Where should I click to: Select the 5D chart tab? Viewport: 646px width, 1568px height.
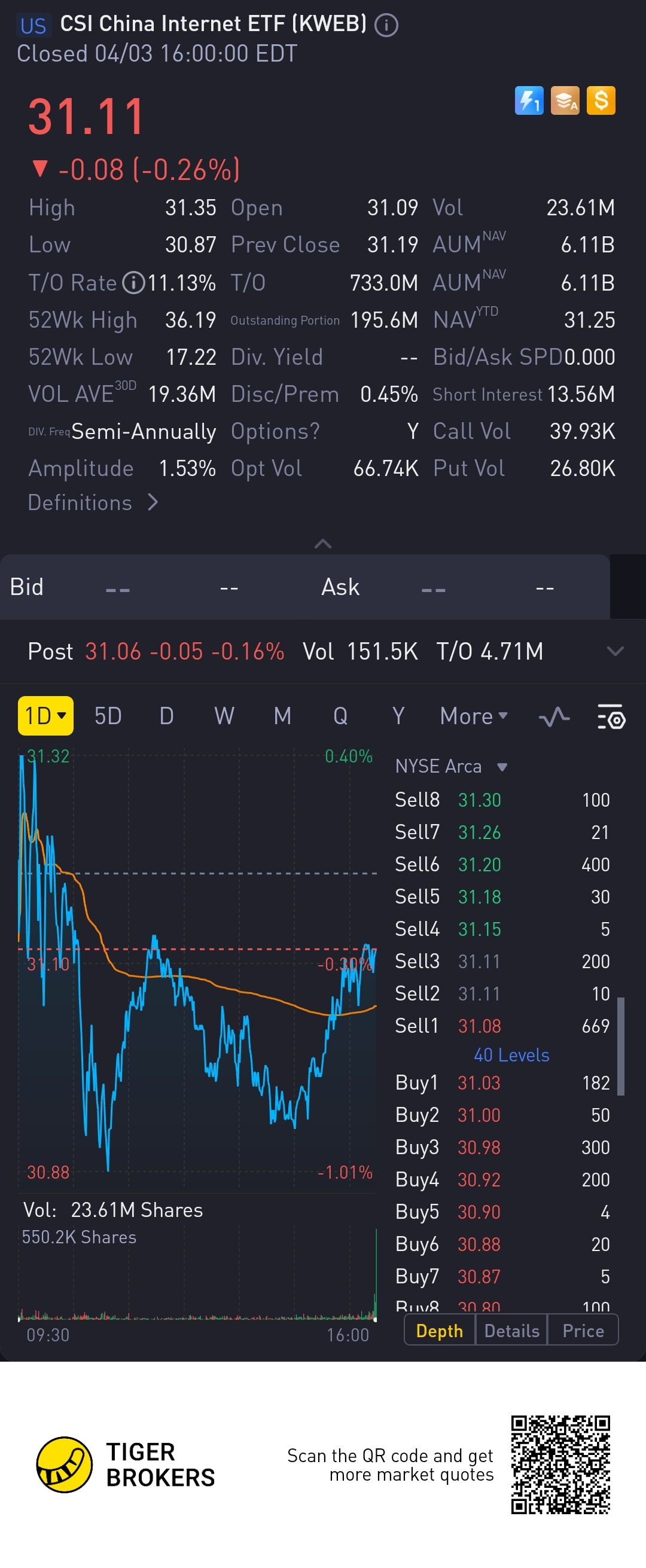click(108, 716)
